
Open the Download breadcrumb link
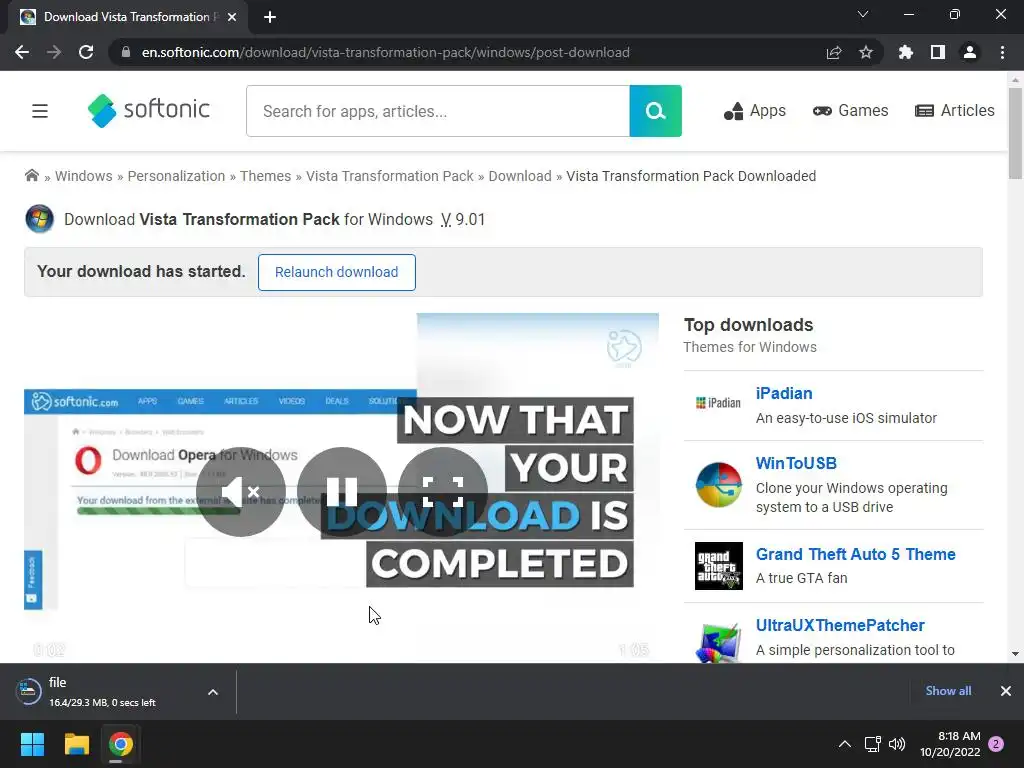(x=520, y=176)
